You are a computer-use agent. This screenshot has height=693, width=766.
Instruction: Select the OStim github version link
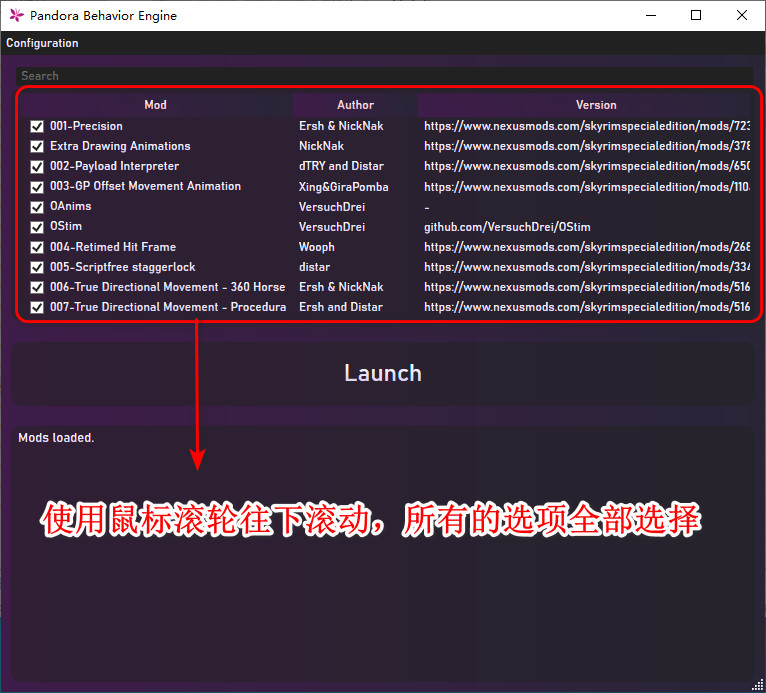pos(506,227)
